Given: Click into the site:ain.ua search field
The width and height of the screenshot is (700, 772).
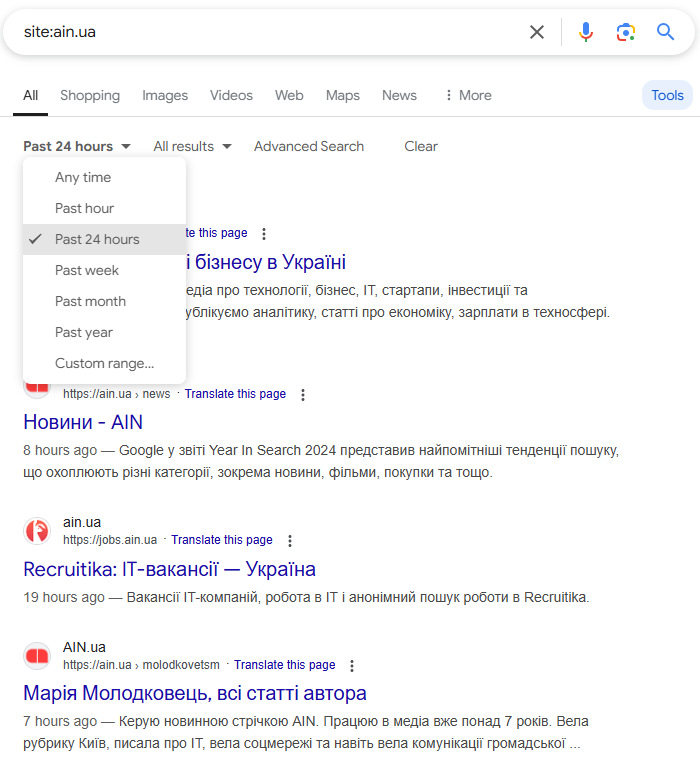Looking at the screenshot, I should coord(270,32).
